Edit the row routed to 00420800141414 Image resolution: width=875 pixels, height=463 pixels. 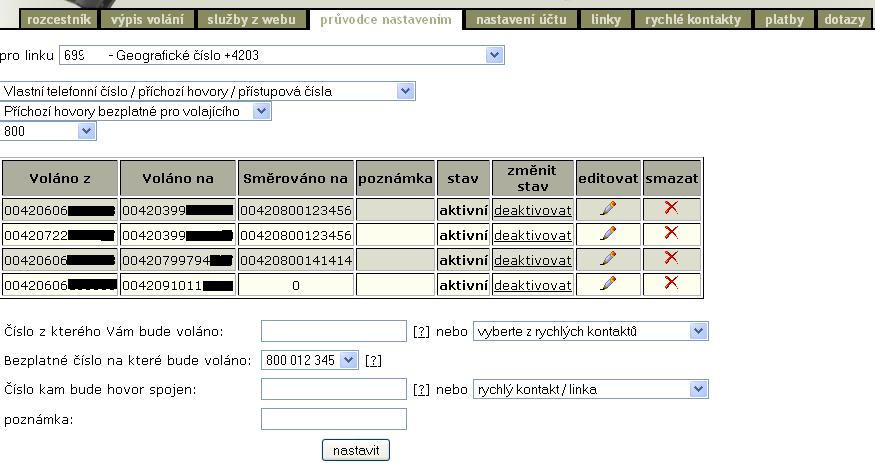(x=608, y=258)
